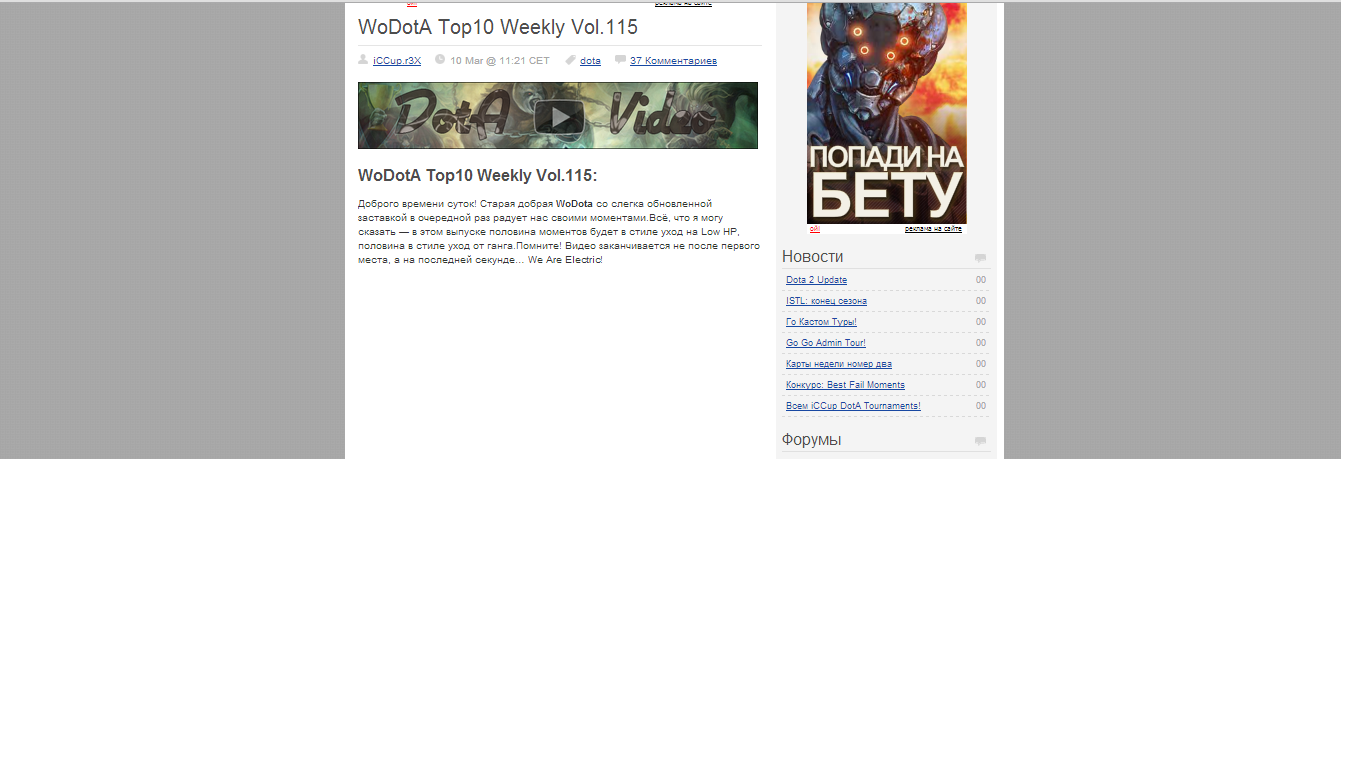Click the 00 count in the Dota 2 Update row
This screenshot has height=768, width=1366.
[981, 280]
